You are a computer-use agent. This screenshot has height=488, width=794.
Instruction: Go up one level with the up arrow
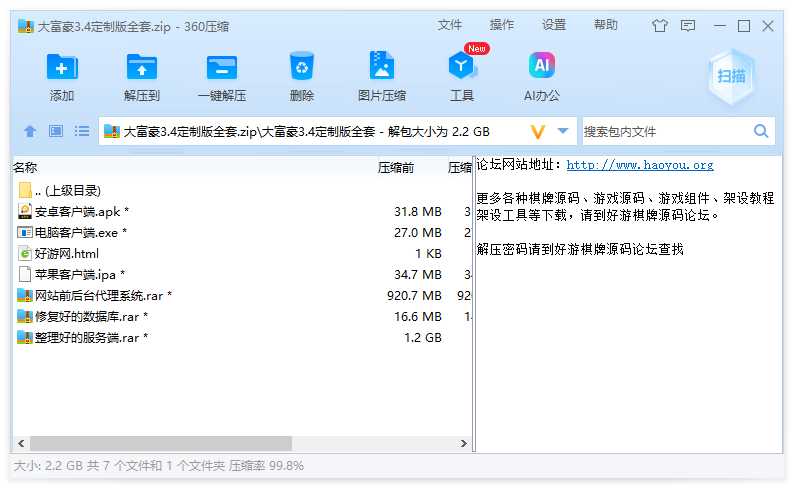(x=30, y=132)
